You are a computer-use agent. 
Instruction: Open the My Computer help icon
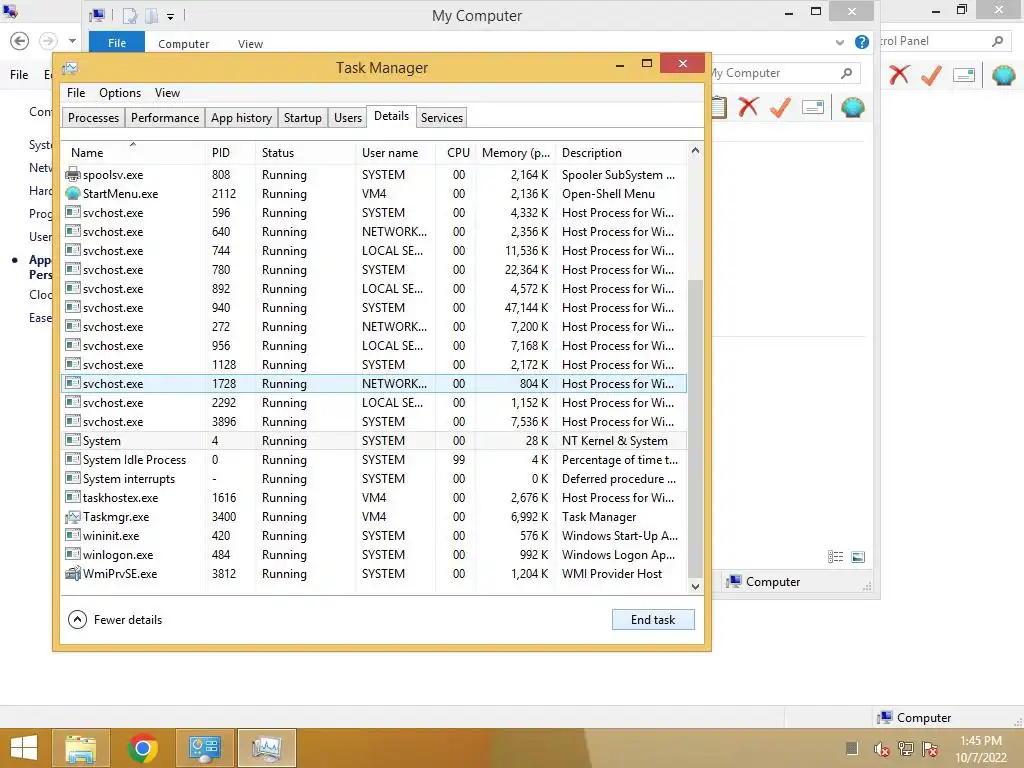pos(862,42)
